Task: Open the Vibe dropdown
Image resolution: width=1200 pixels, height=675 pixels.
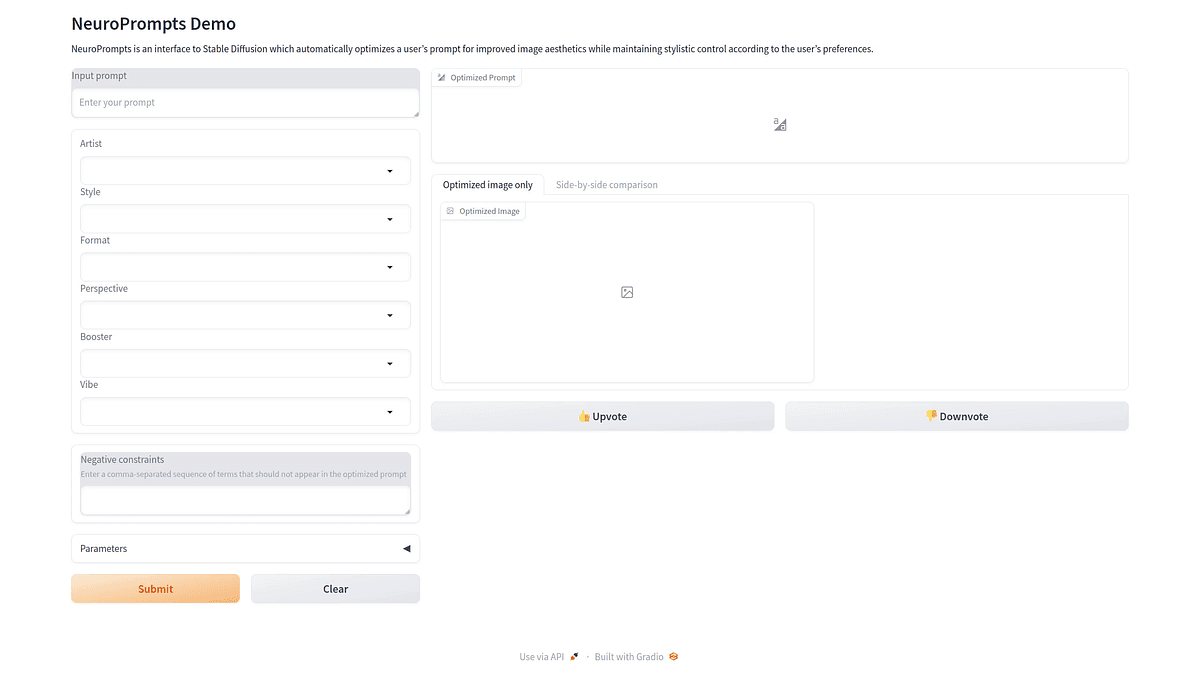Action: [245, 411]
